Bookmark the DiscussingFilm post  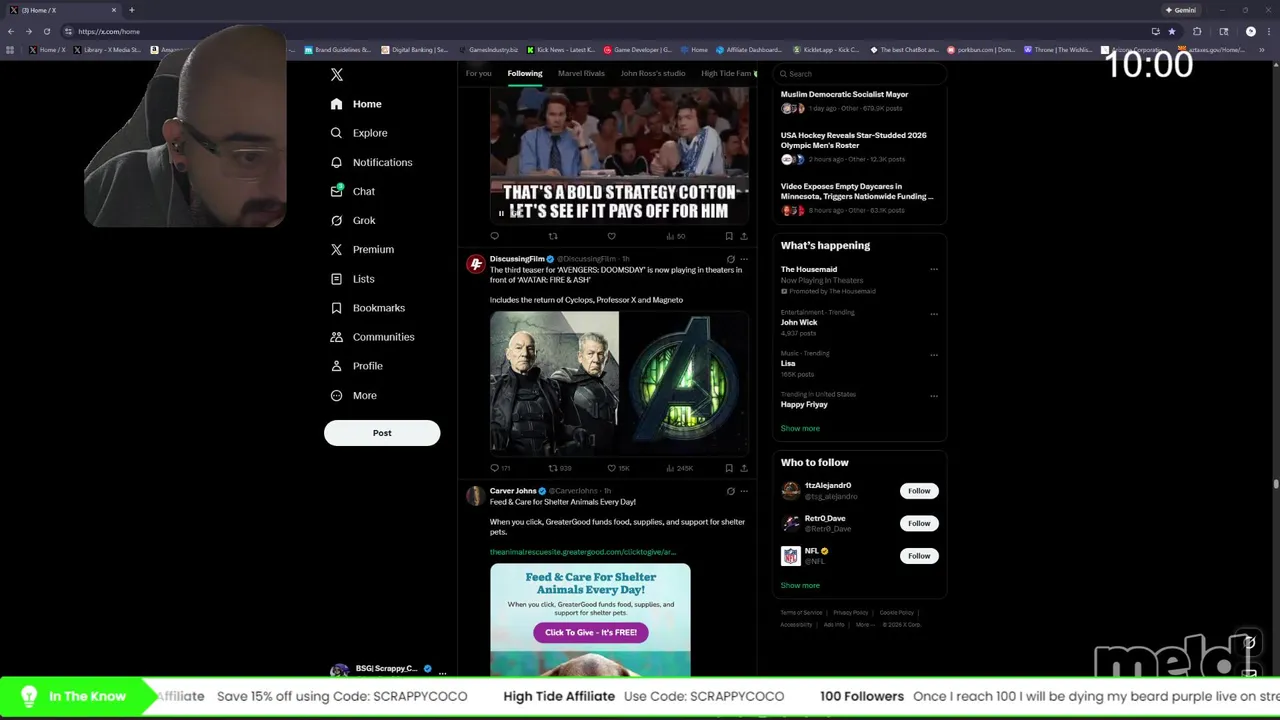[x=729, y=468]
